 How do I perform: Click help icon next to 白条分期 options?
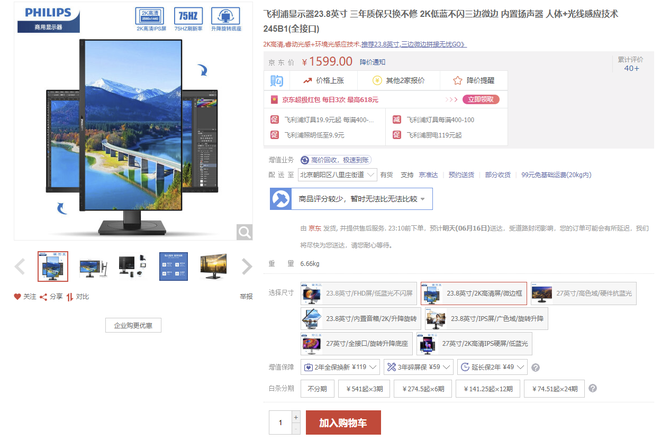pyautogui.click(x=593, y=388)
